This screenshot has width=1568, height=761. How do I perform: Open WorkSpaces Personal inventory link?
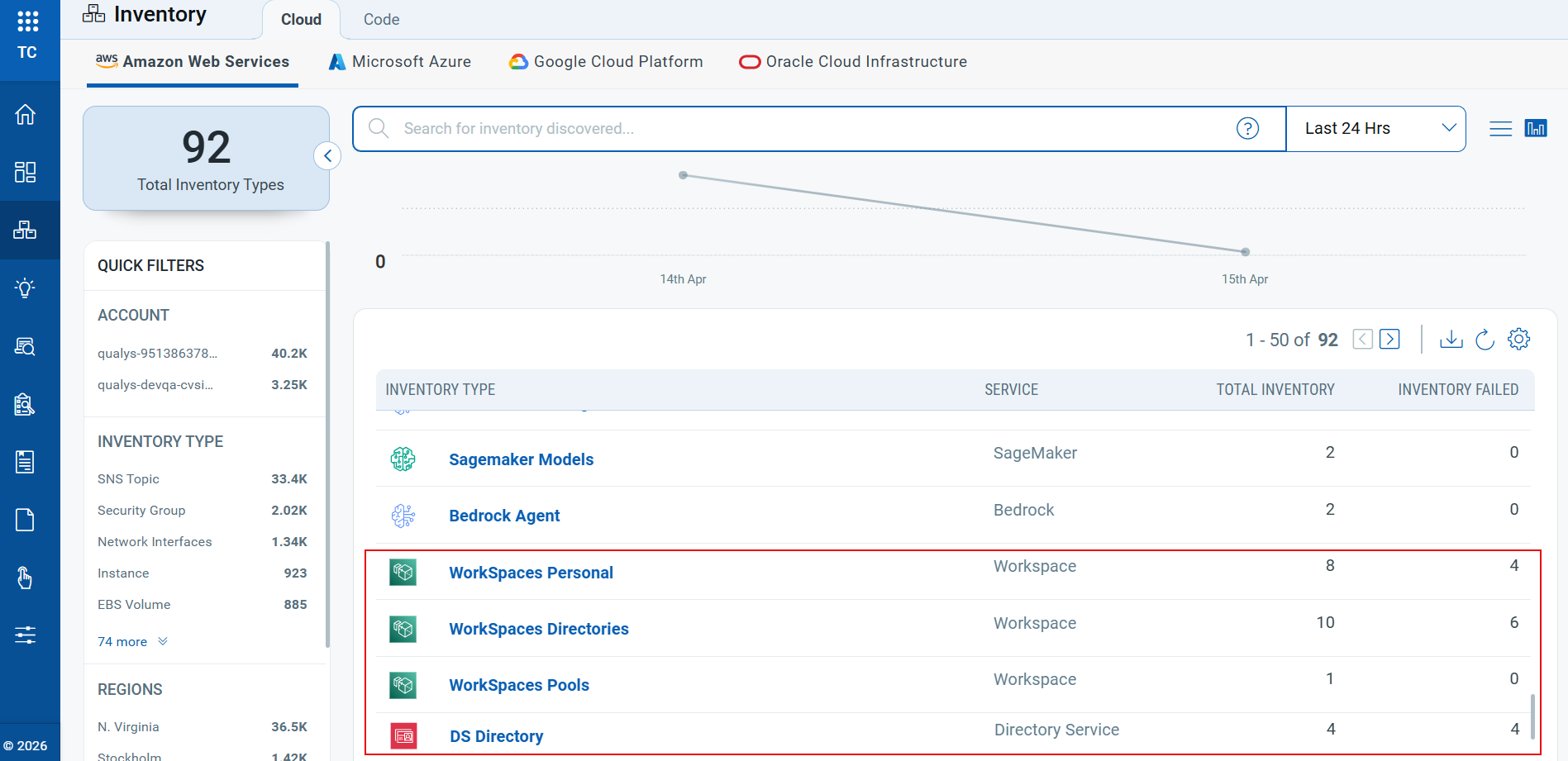(x=531, y=573)
